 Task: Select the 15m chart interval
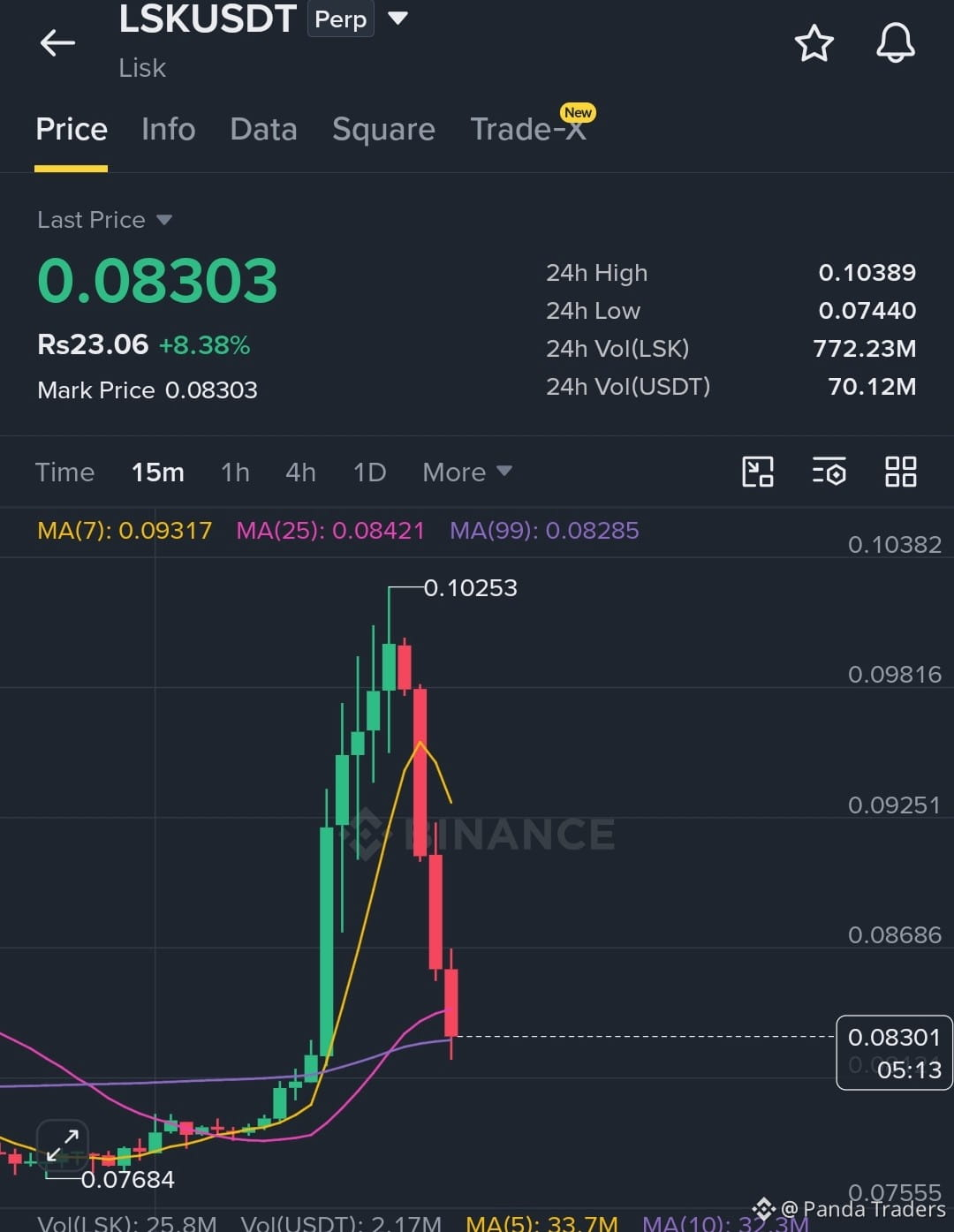(158, 472)
